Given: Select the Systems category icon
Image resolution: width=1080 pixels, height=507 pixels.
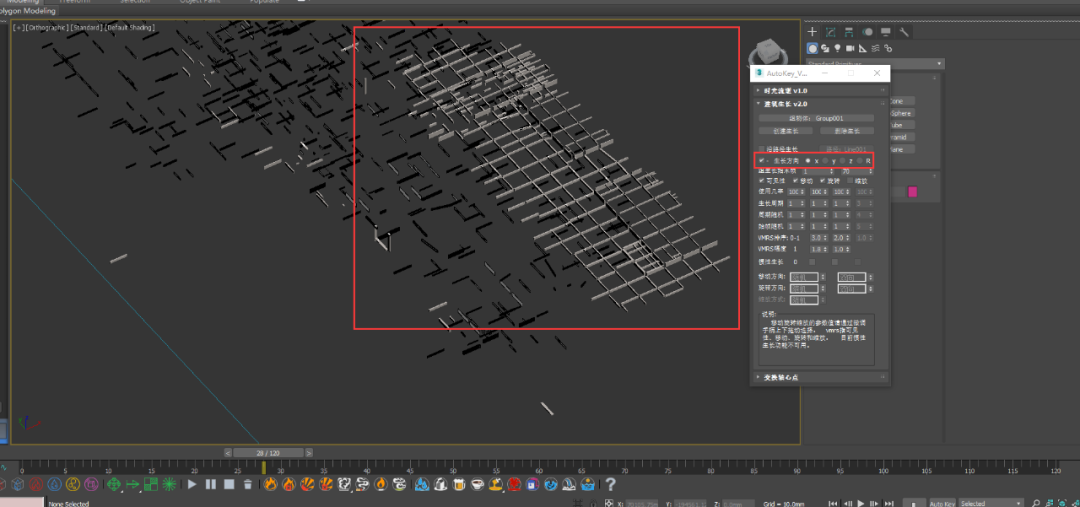Looking at the screenshot, I should [x=888, y=48].
